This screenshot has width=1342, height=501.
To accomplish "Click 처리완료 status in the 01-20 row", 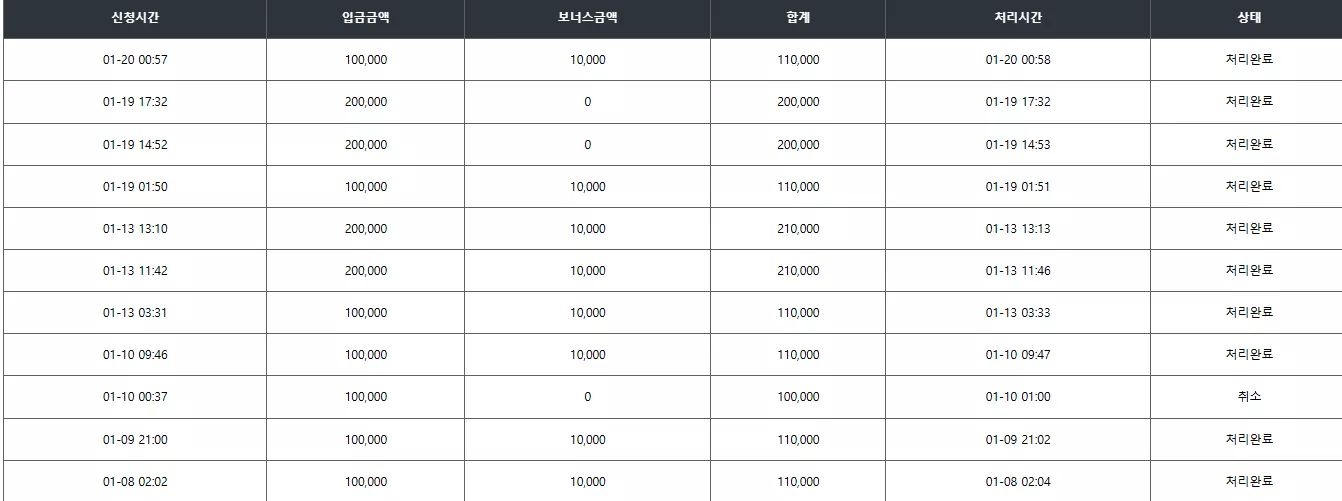I will pyautogui.click(x=1249, y=60).
